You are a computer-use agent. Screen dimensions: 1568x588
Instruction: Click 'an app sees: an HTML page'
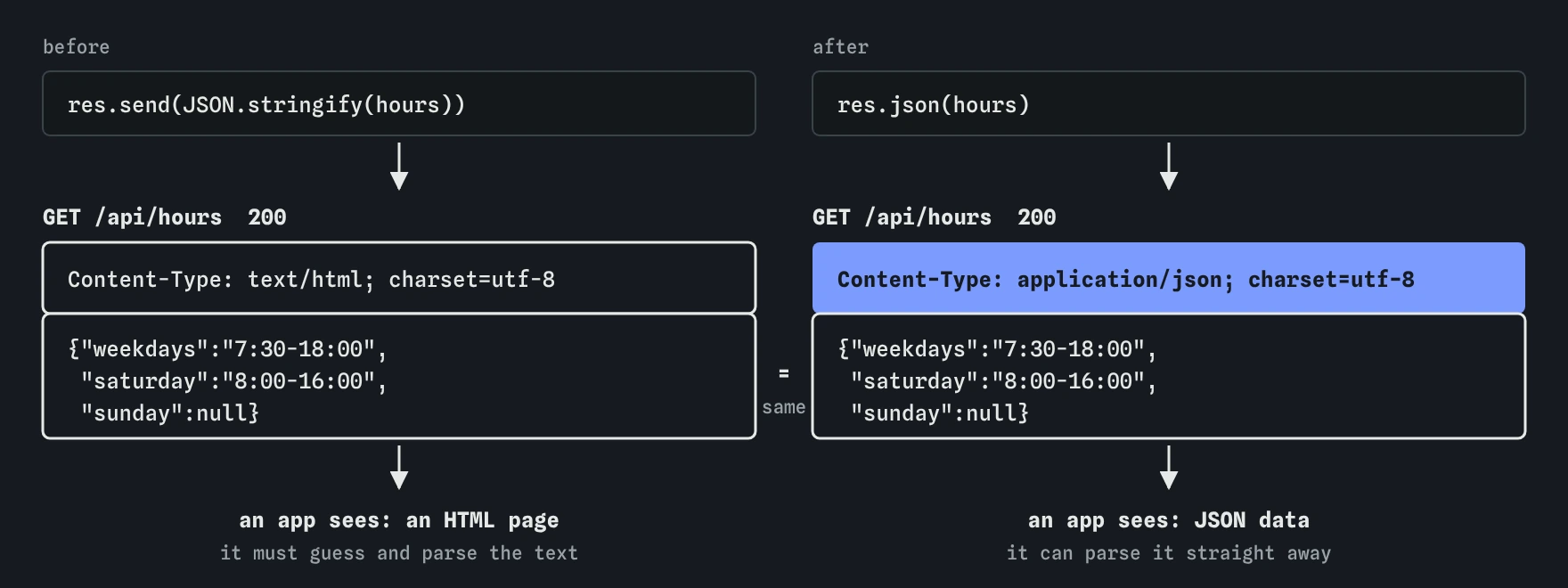(399, 520)
